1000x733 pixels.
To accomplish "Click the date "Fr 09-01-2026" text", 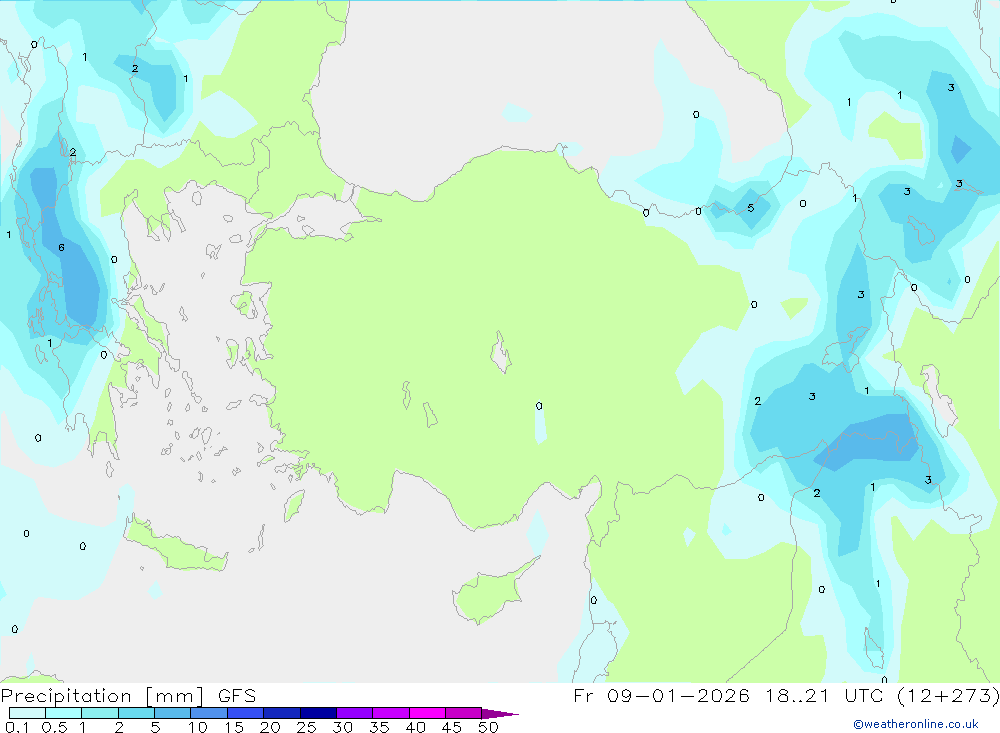I will click(661, 695).
